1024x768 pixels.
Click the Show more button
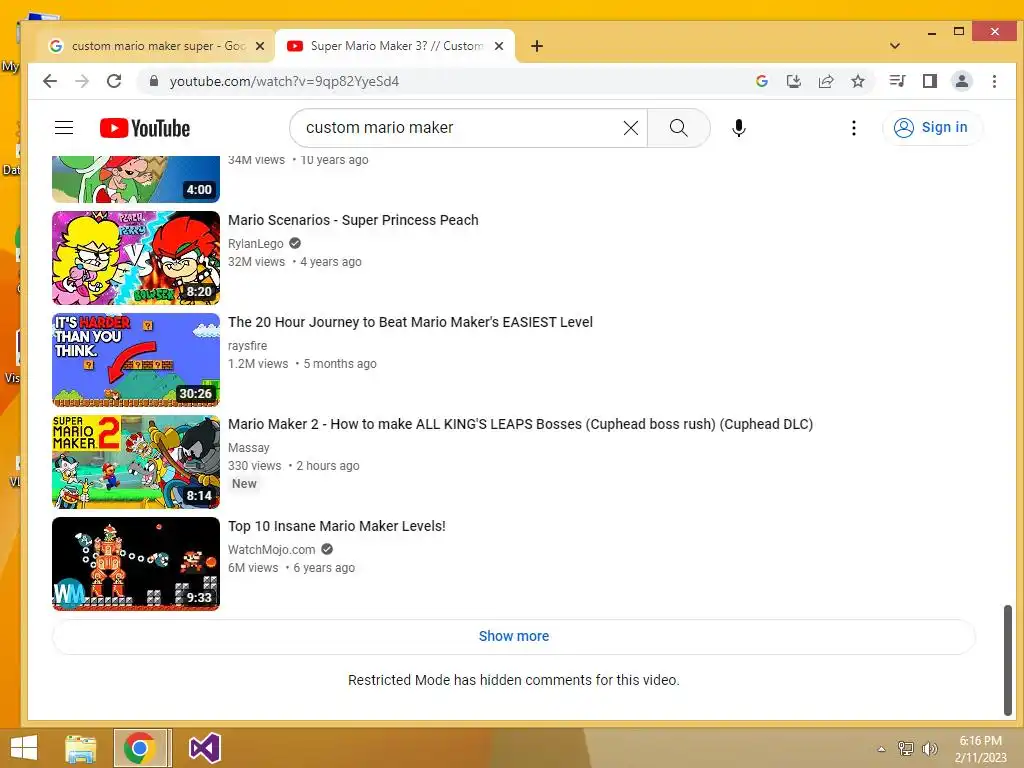[514, 636]
